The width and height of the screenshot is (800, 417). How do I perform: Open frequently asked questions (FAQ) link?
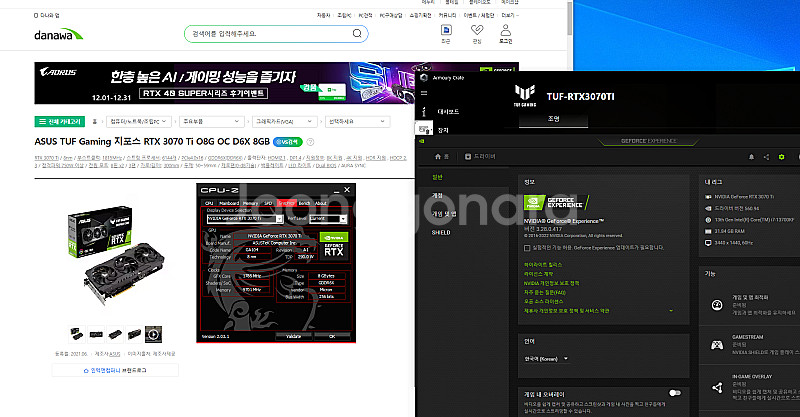pyautogui.click(x=544, y=292)
